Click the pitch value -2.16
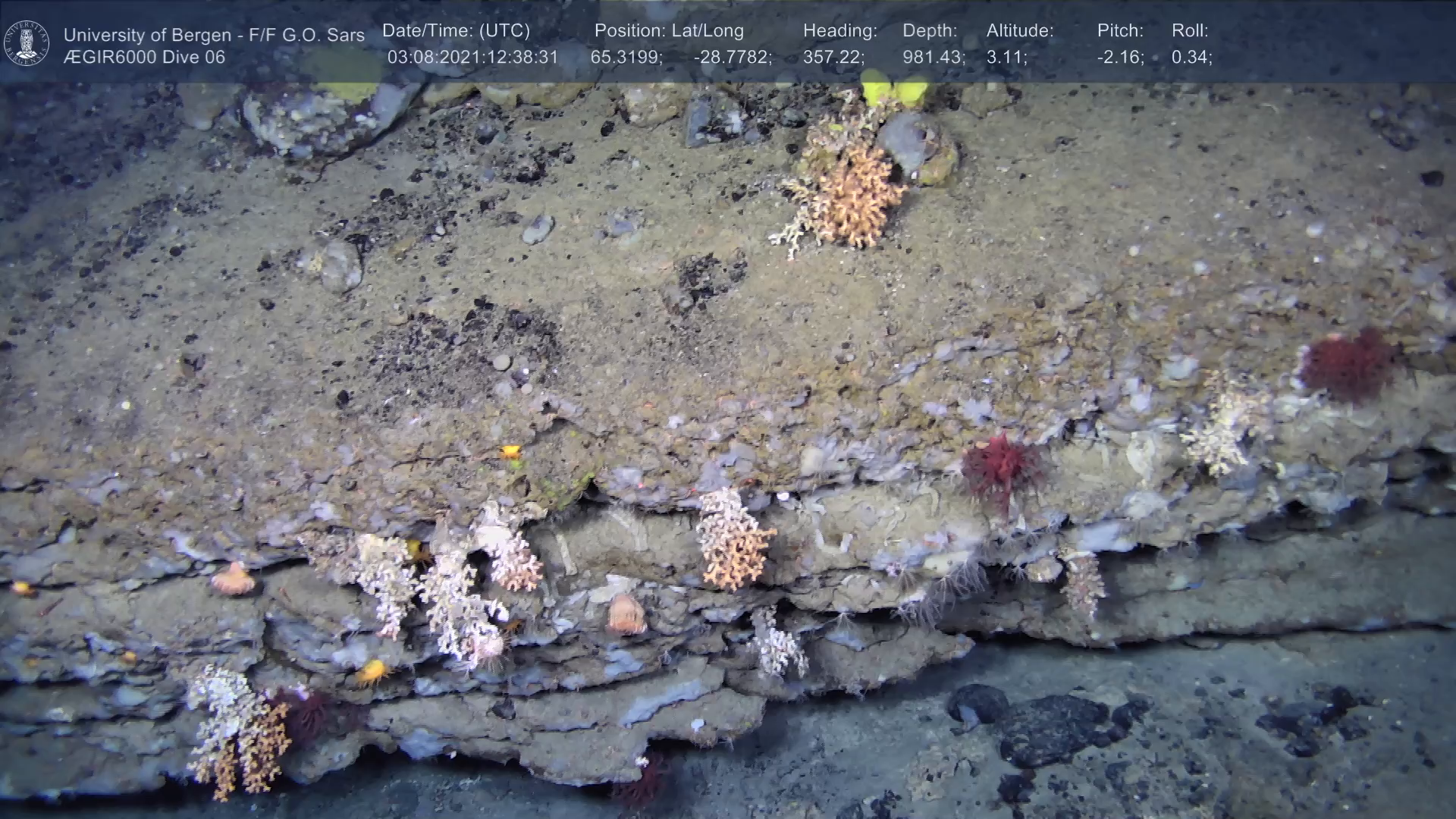This screenshot has width=1456, height=819. (x=1120, y=58)
